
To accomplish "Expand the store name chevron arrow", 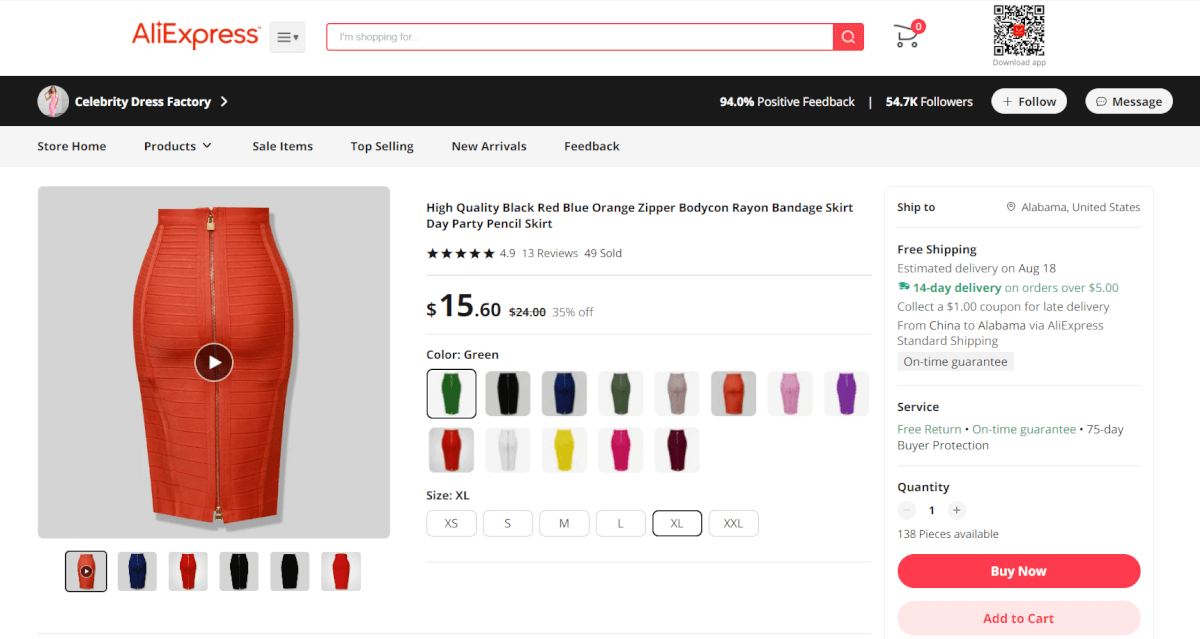I will click(x=224, y=101).
